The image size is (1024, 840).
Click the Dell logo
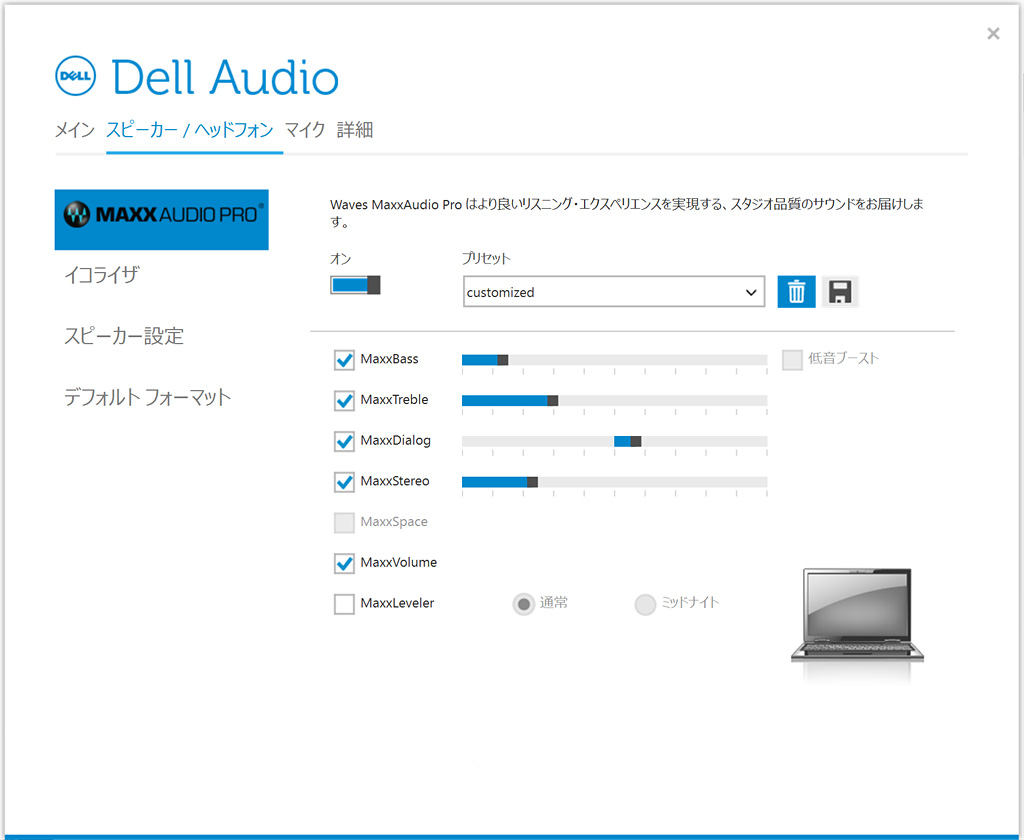coord(75,76)
